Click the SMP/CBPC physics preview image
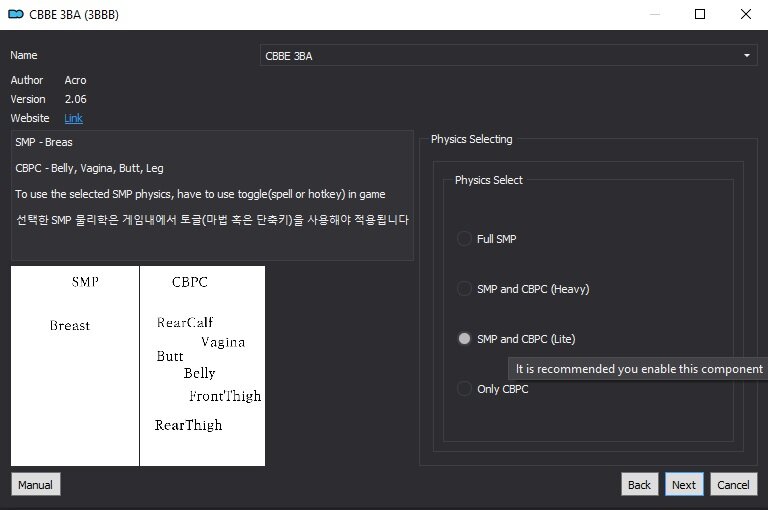The width and height of the screenshot is (768, 510). click(138, 366)
